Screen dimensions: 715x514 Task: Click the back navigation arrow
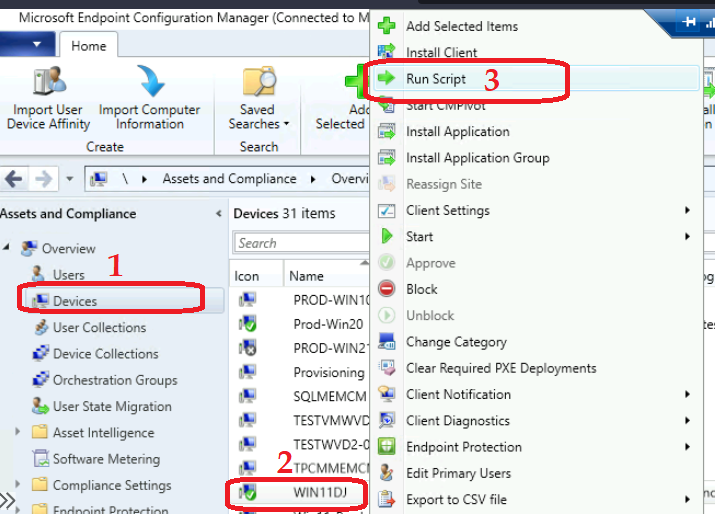click(14, 179)
